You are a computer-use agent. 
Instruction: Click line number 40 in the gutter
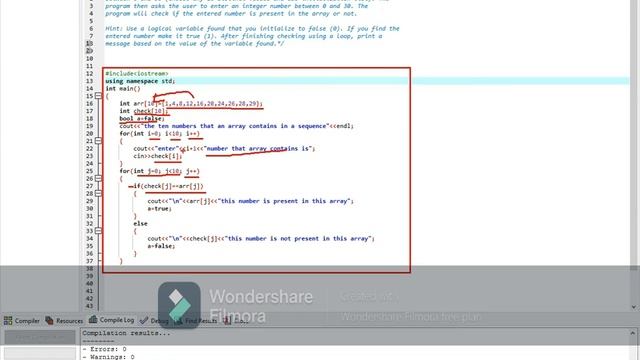89,283
